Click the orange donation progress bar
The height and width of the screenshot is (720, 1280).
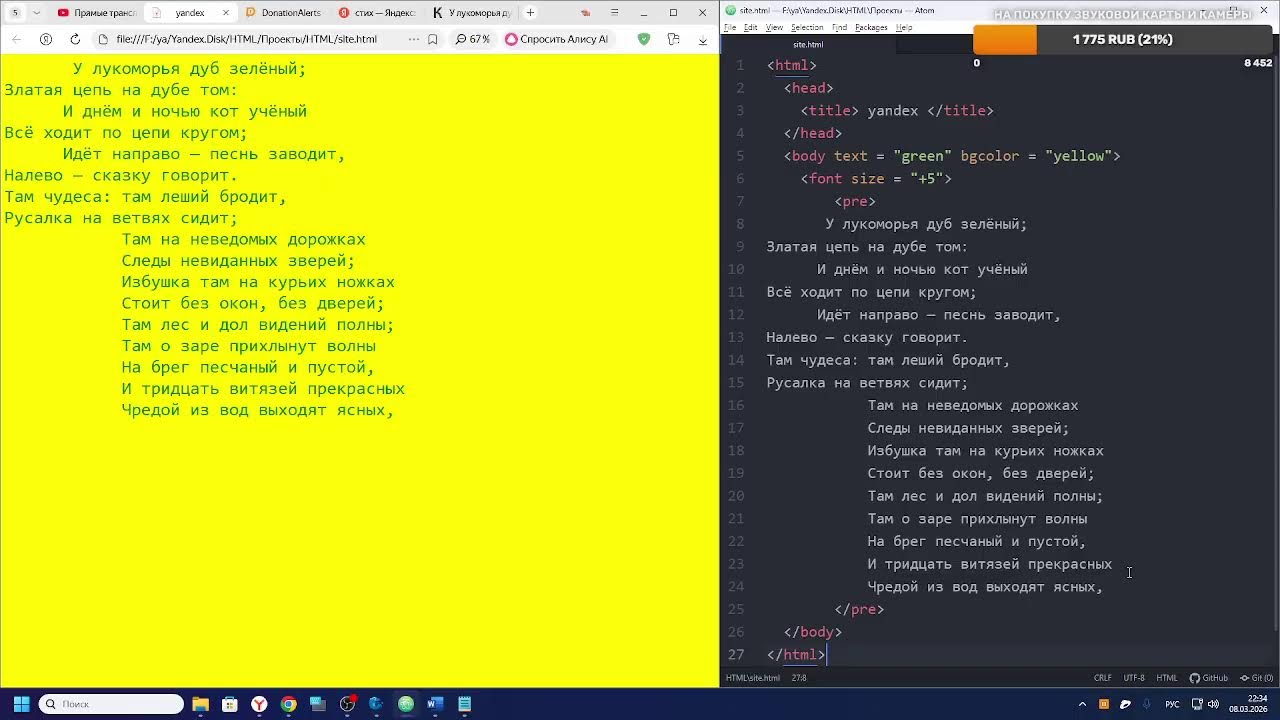(1005, 39)
